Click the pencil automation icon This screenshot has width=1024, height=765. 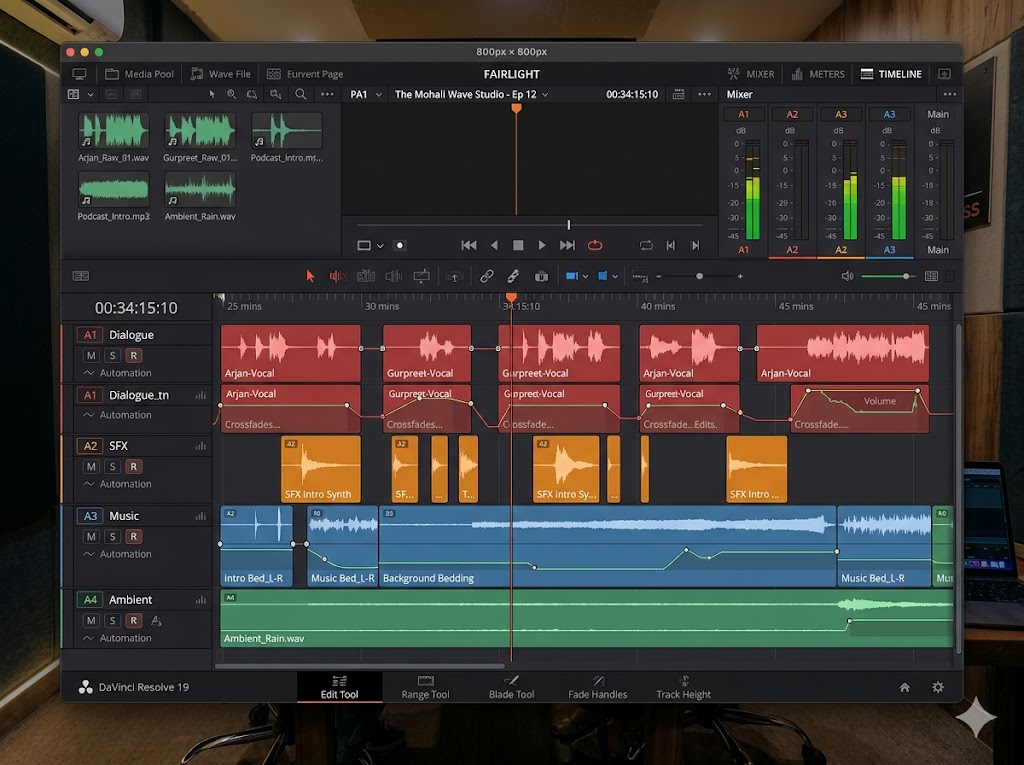pos(513,276)
